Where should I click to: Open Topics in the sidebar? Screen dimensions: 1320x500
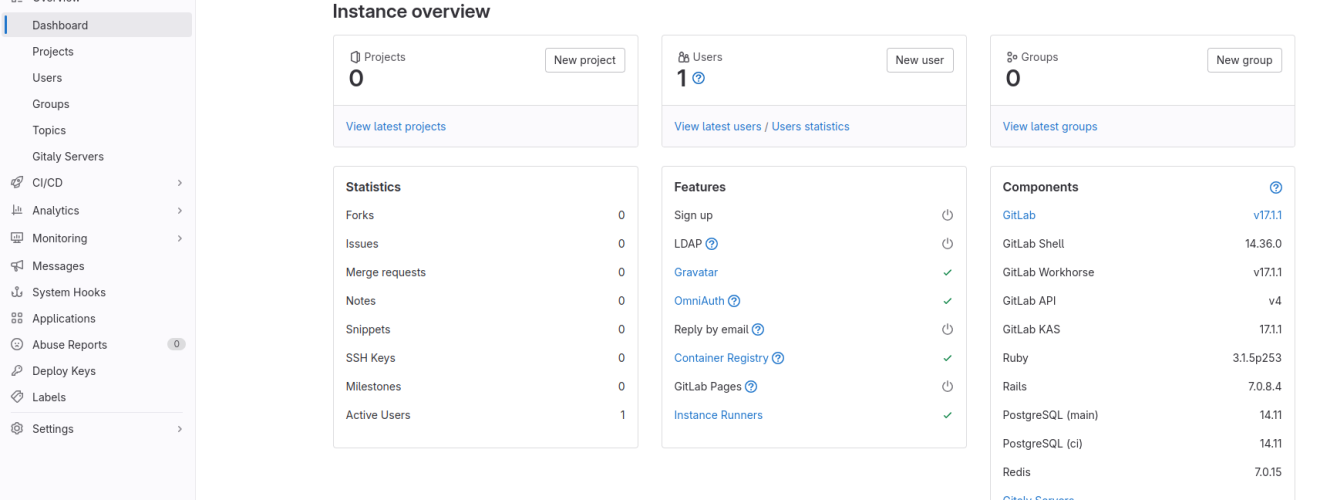tap(98, 130)
